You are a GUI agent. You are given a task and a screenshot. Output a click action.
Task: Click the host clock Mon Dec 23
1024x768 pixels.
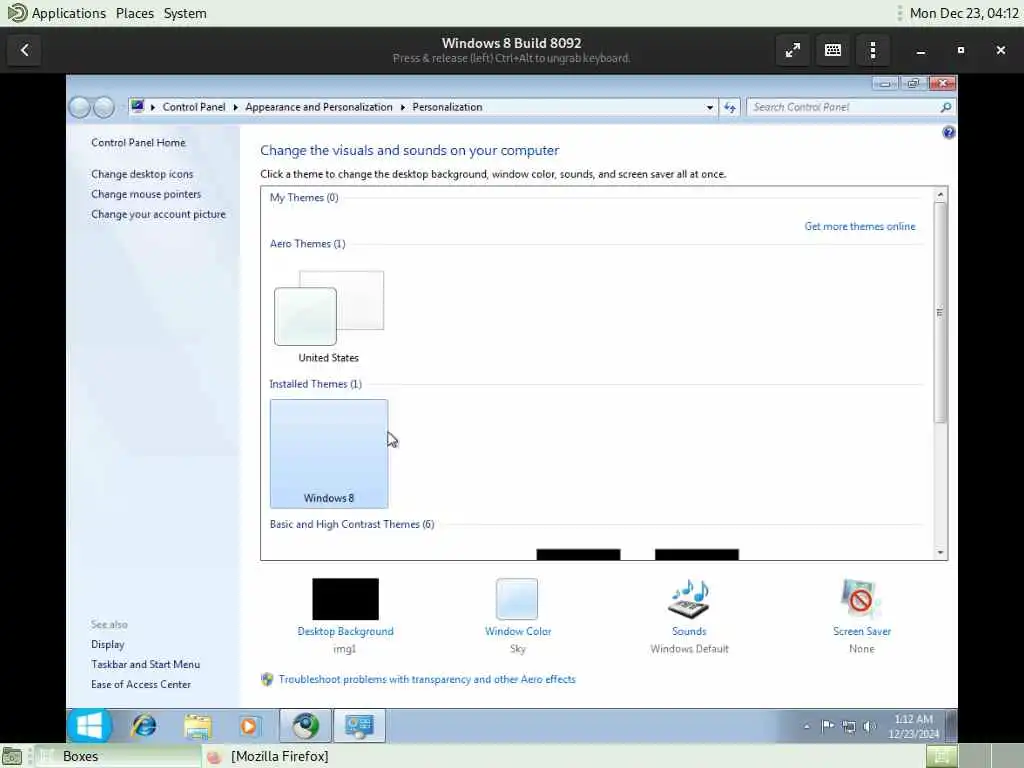964,13
